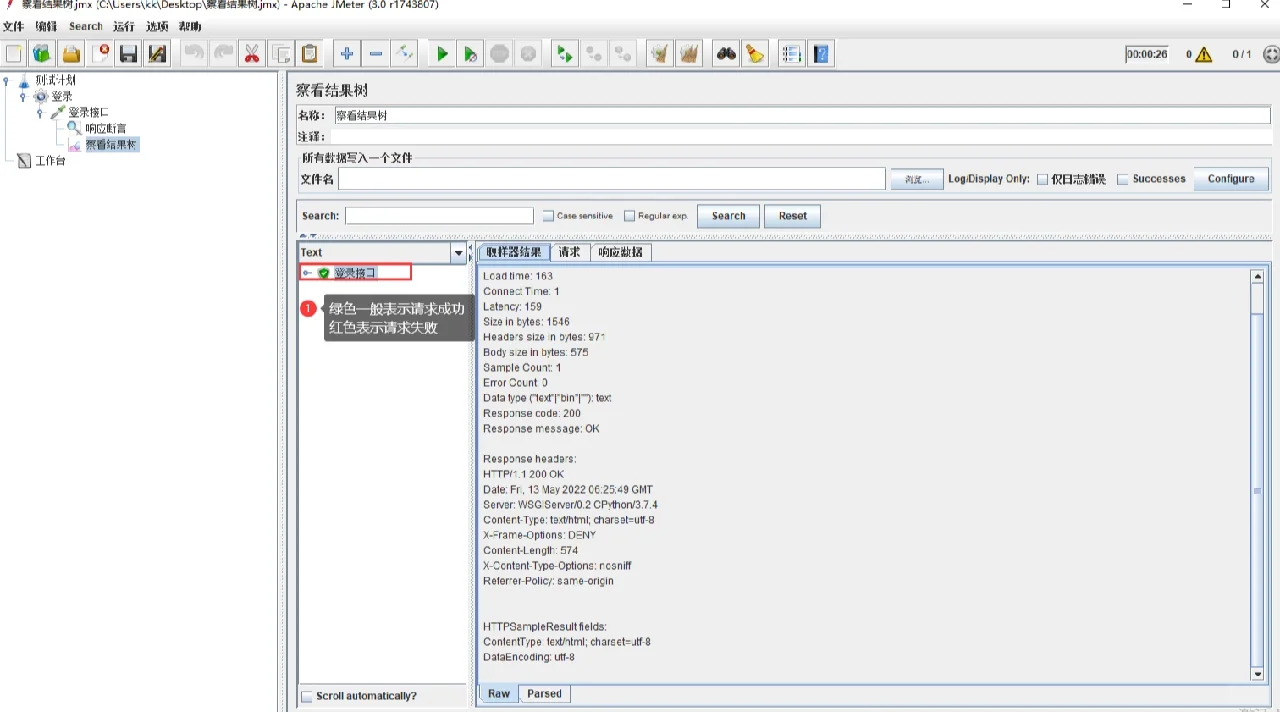
Task: Open the 运行 menu
Action: [x=124, y=26]
